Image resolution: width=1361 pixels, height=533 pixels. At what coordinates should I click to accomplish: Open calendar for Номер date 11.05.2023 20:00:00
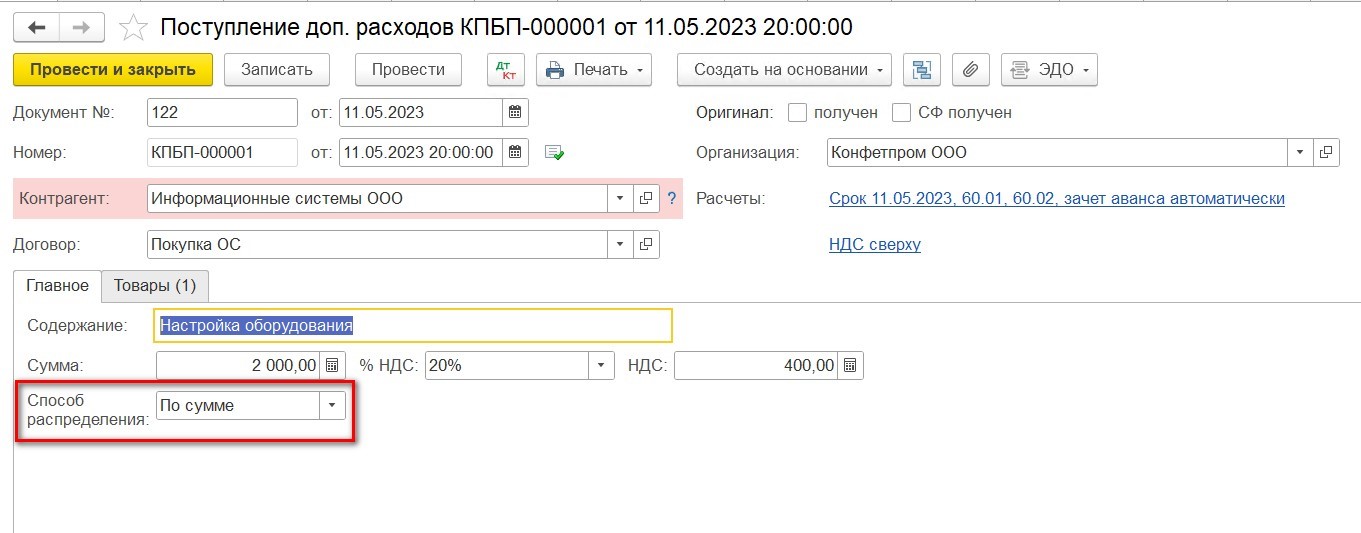pos(515,152)
